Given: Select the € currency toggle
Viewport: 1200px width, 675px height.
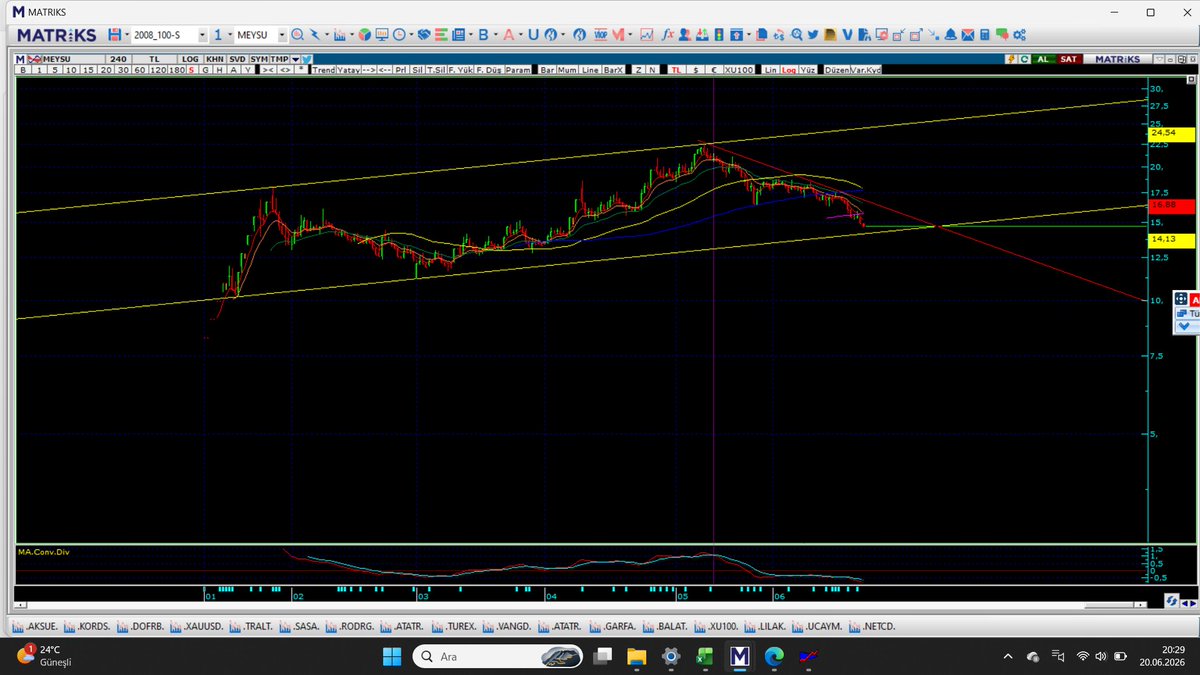Looking at the screenshot, I should click(x=714, y=70).
